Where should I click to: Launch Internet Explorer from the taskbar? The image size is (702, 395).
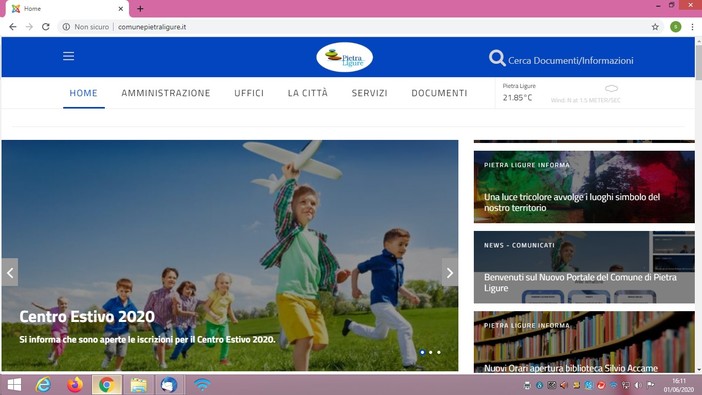[43, 385]
